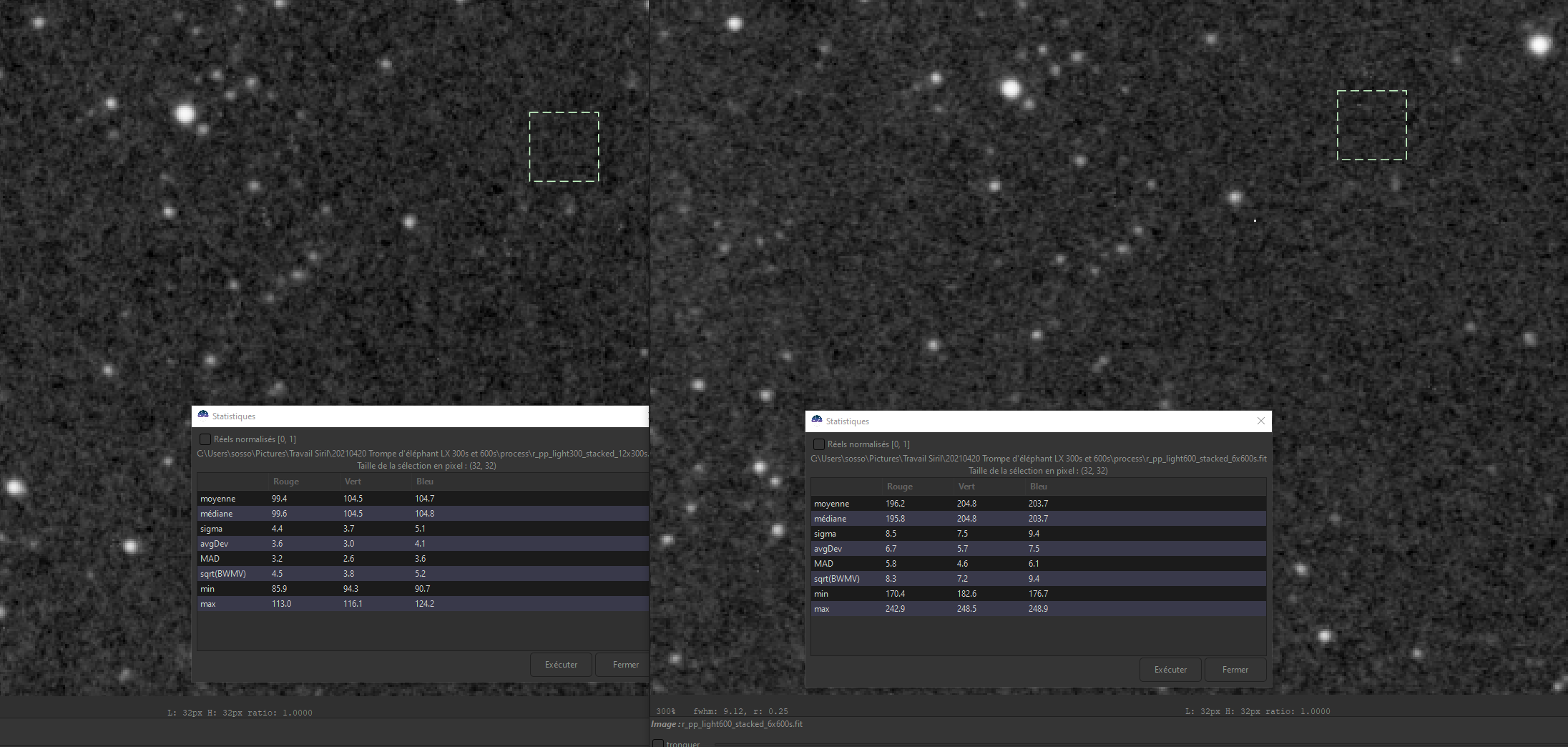Image resolution: width=1568 pixels, height=747 pixels.
Task: Click the sigma Vert value 7.5
Action: point(962,534)
